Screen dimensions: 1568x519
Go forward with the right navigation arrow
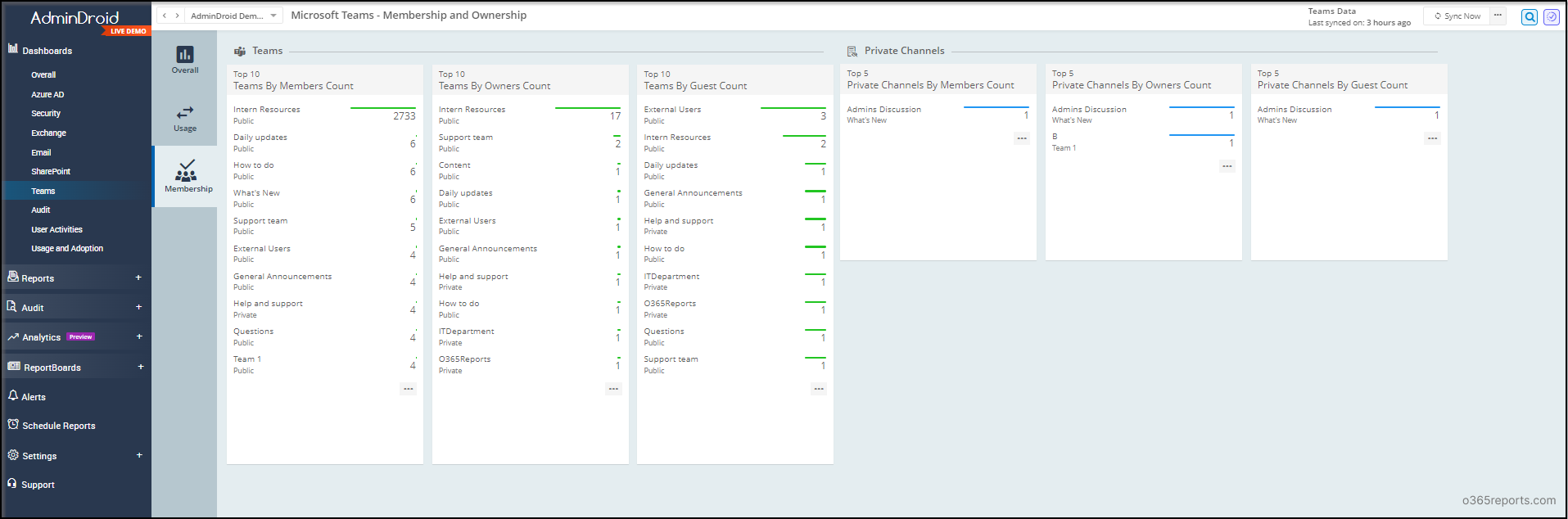pos(177,16)
